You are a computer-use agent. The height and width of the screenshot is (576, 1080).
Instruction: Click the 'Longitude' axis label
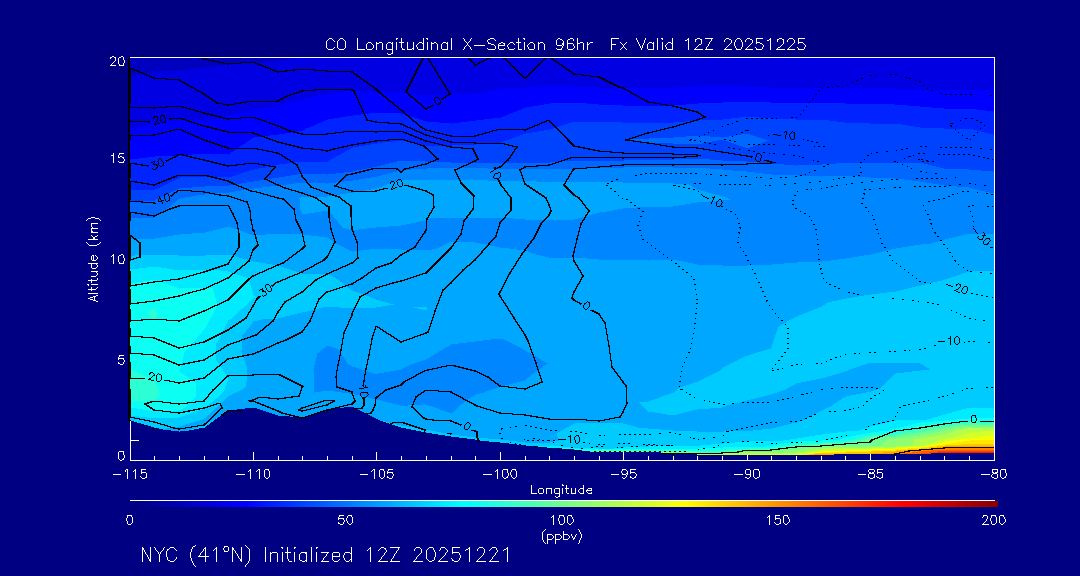(561, 490)
